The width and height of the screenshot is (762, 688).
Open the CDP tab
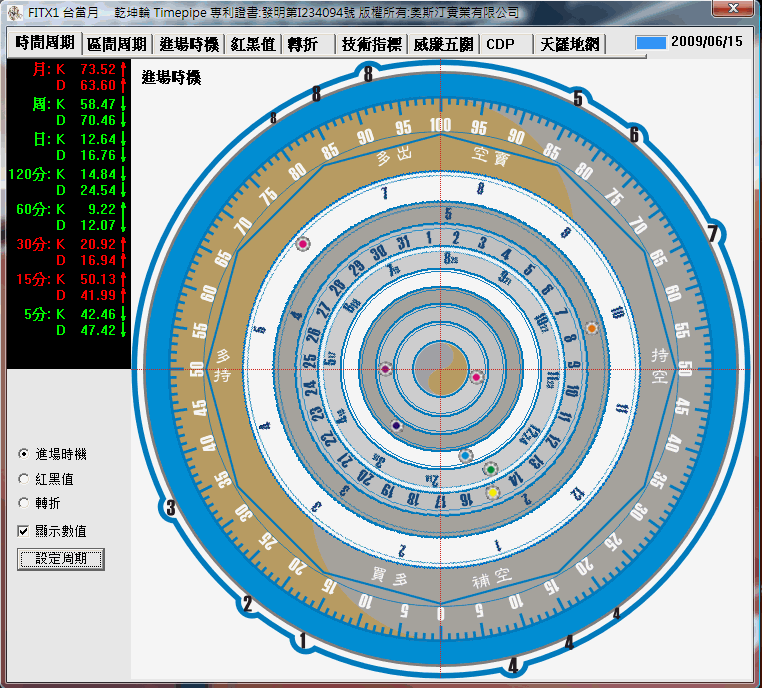coord(500,44)
